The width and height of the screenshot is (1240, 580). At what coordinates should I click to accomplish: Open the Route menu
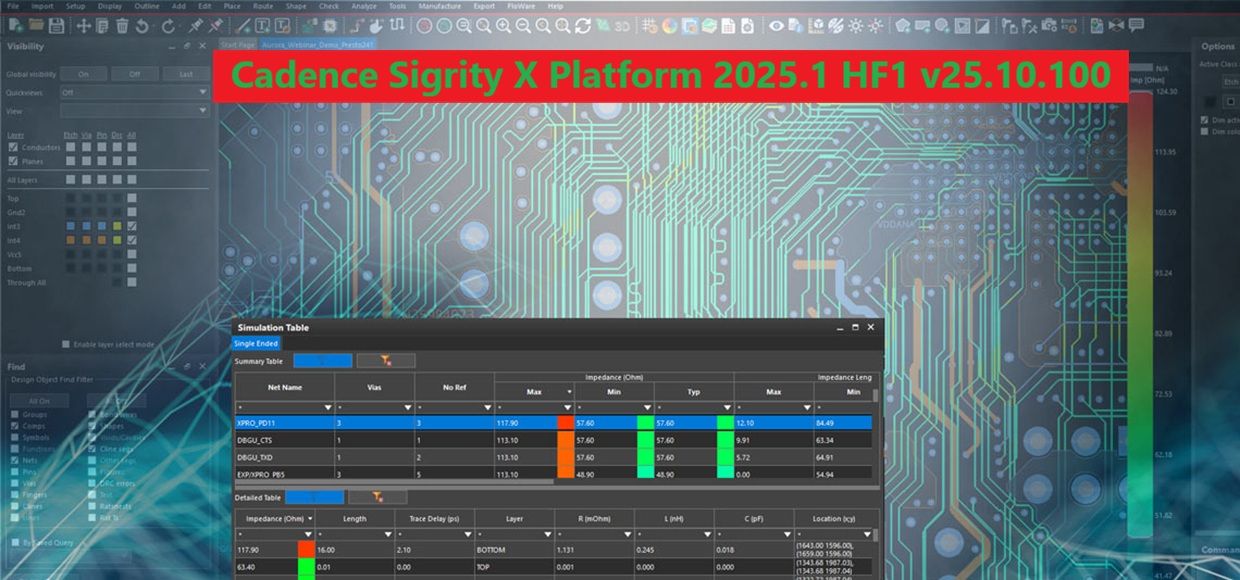(263, 6)
